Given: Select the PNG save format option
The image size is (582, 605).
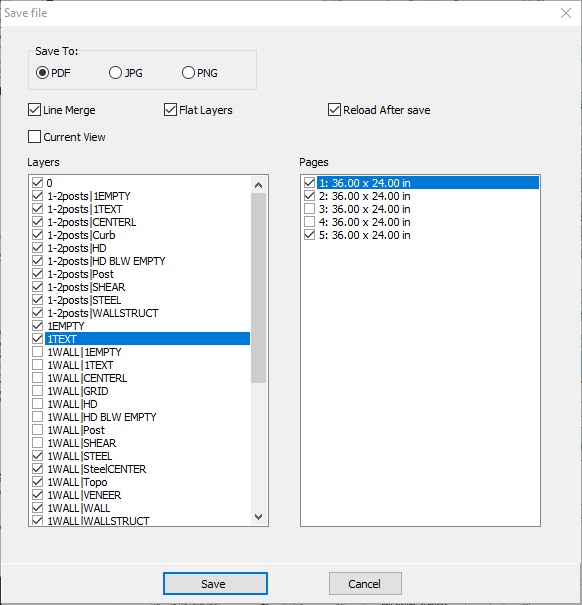Looking at the screenshot, I should coord(188,73).
